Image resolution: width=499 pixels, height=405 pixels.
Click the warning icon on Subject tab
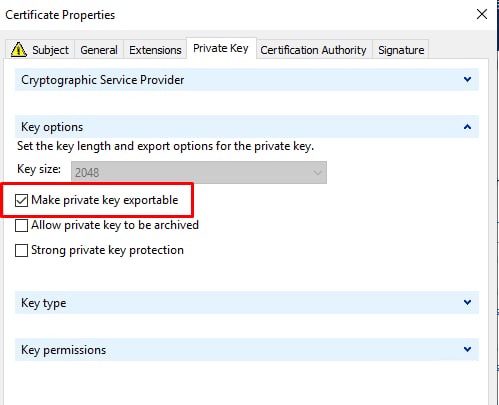coord(19,49)
